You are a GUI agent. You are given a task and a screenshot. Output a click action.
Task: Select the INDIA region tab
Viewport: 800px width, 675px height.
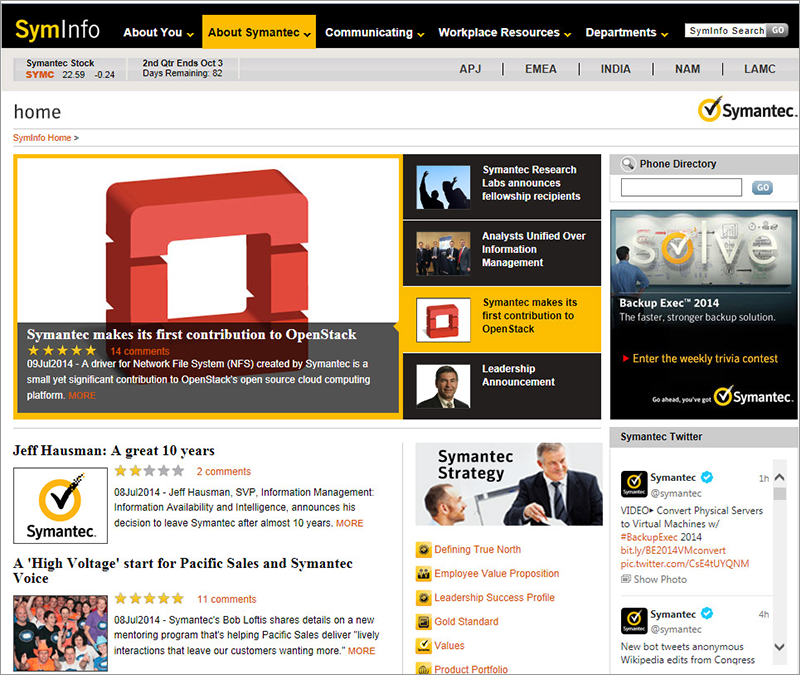(615, 69)
